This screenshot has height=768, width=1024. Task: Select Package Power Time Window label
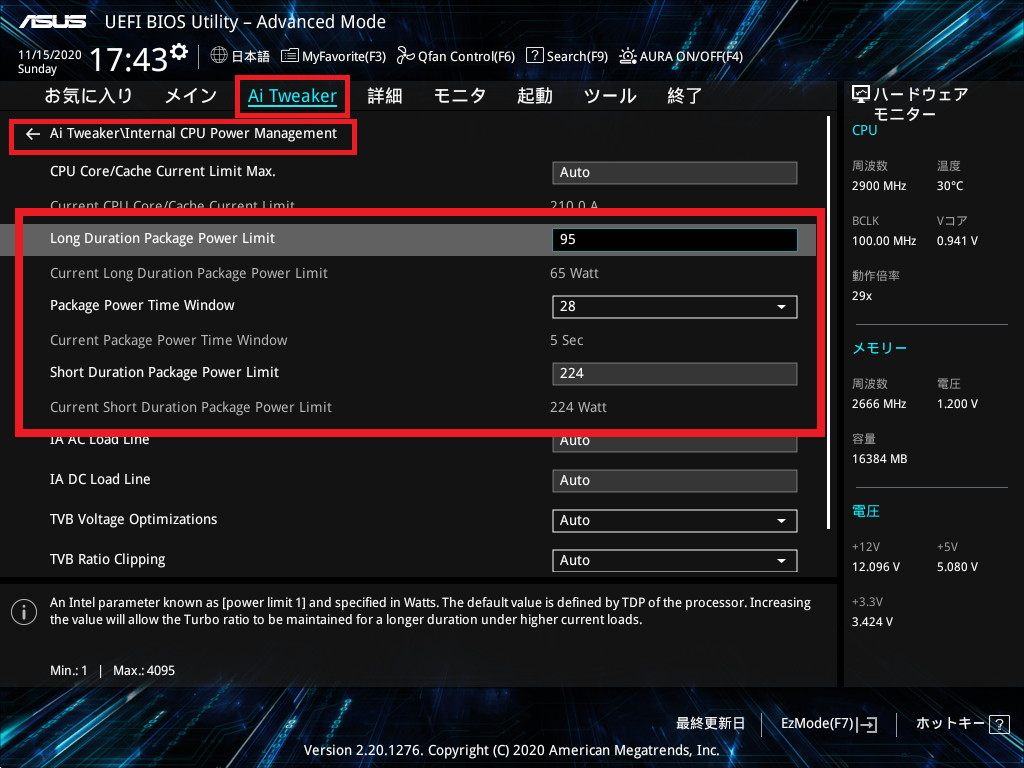tap(142, 305)
